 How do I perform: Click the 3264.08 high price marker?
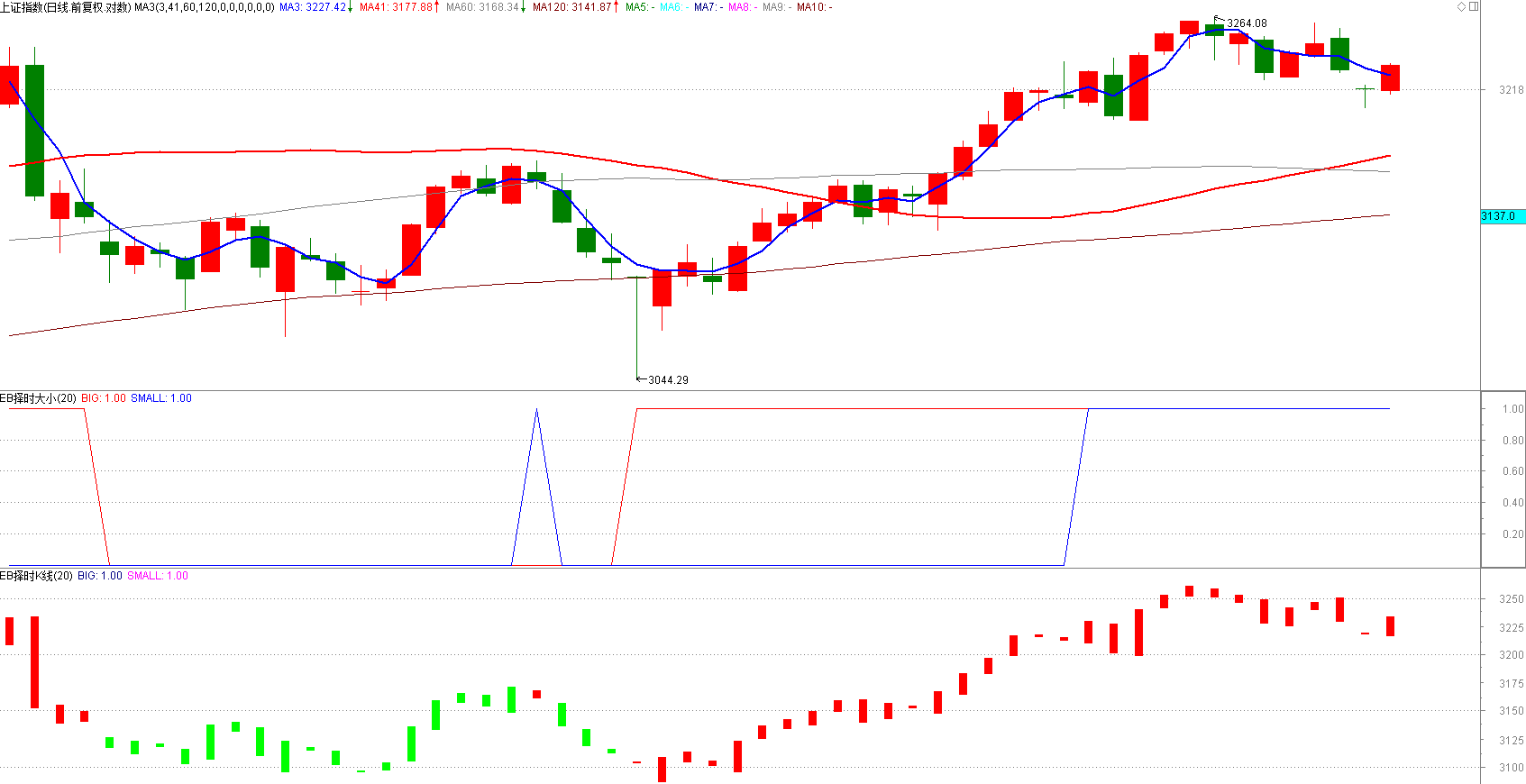(1247, 23)
